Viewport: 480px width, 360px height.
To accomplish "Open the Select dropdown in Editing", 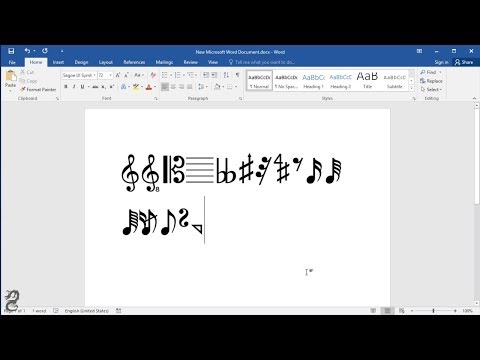I will pyautogui.click(x=431, y=89).
